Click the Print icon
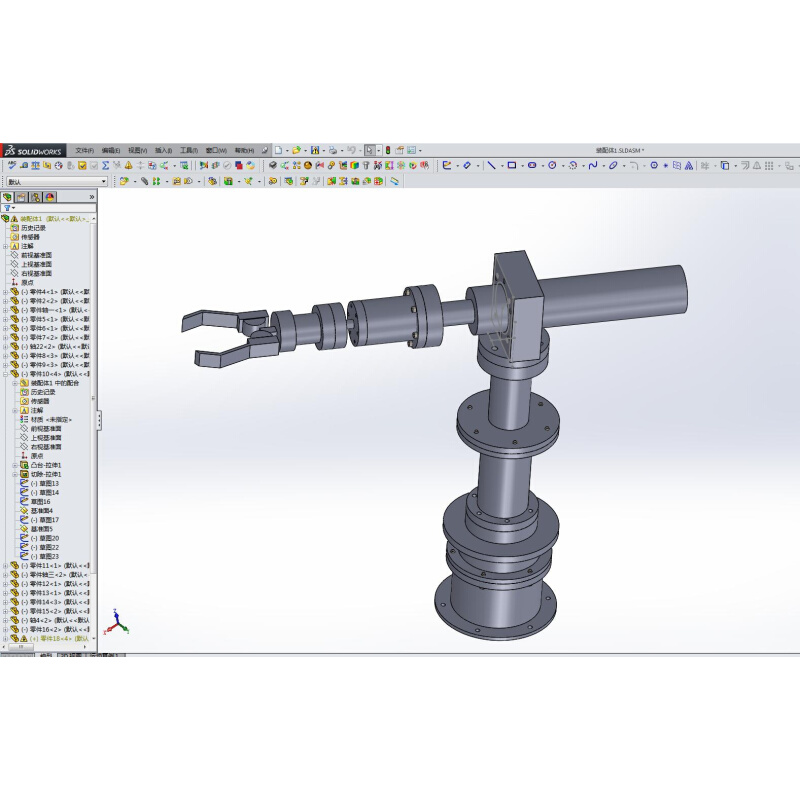 (333, 150)
